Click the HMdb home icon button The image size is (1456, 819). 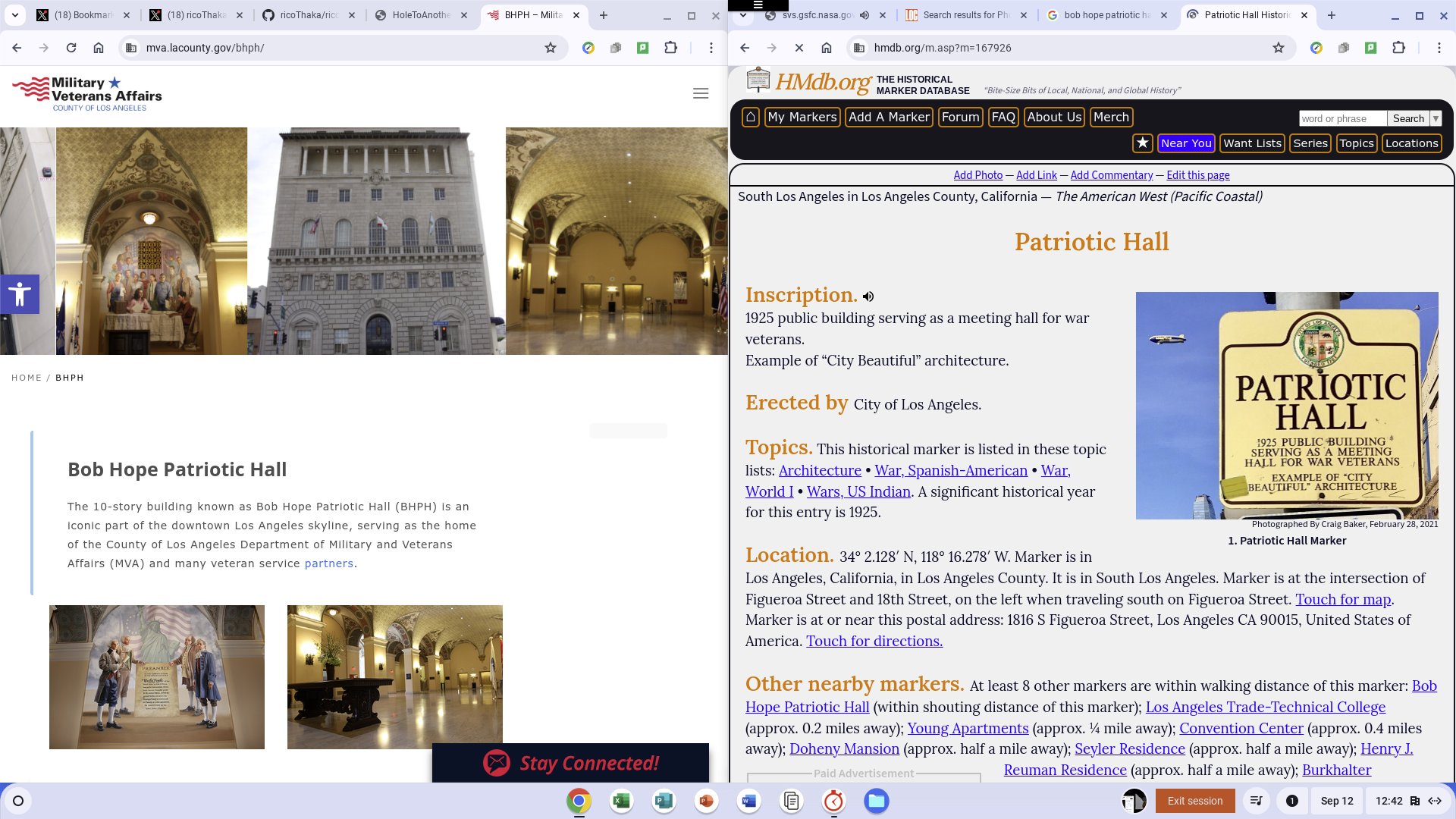tap(750, 117)
